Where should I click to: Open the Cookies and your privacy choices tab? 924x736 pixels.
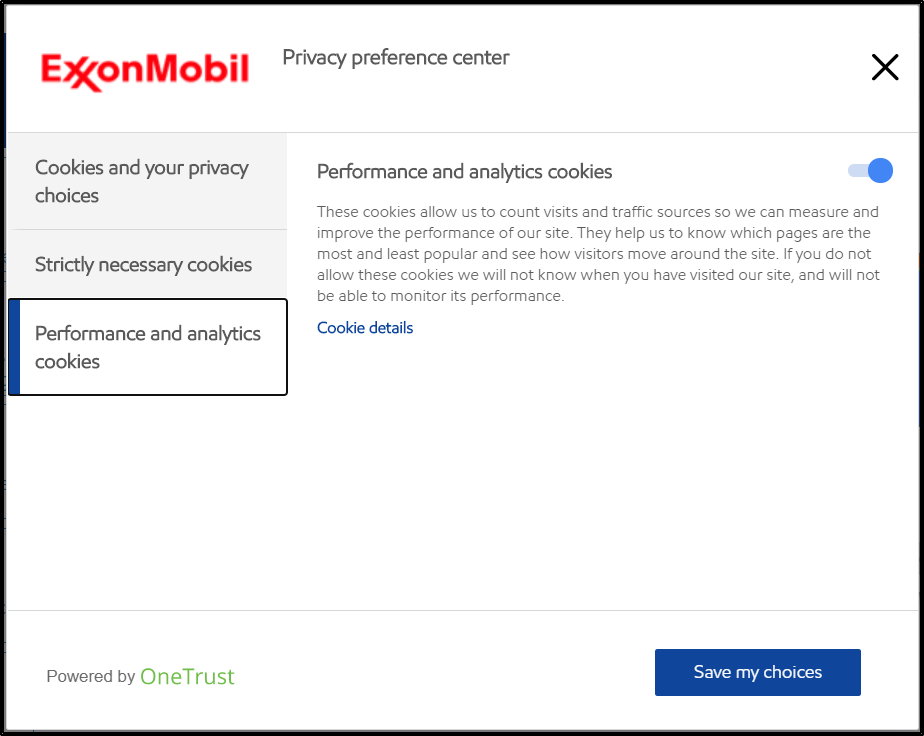(x=141, y=181)
